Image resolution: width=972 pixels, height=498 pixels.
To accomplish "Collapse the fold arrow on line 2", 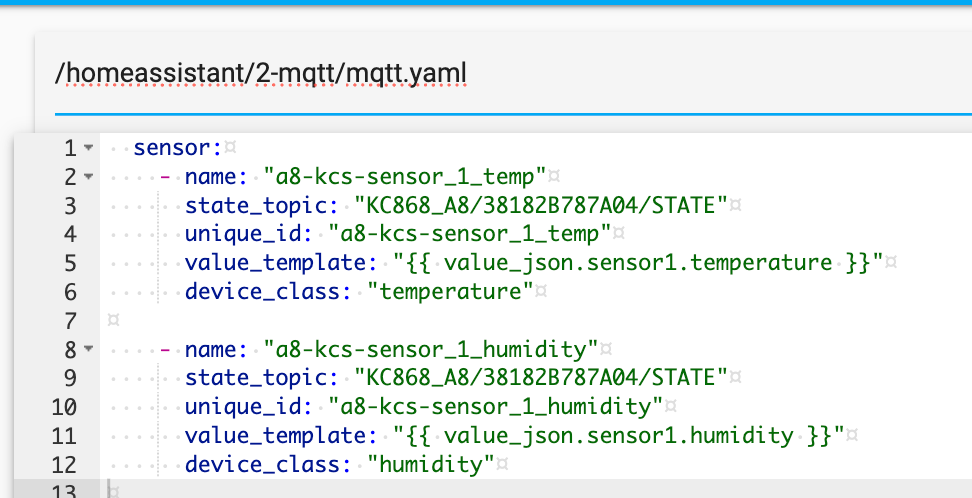I will point(89,178).
